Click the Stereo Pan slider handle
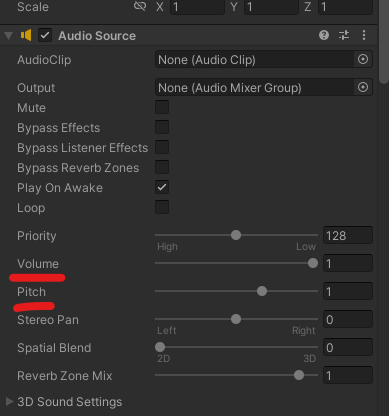Image resolution: width=389 pixels, height=416 pixels. 236,319
